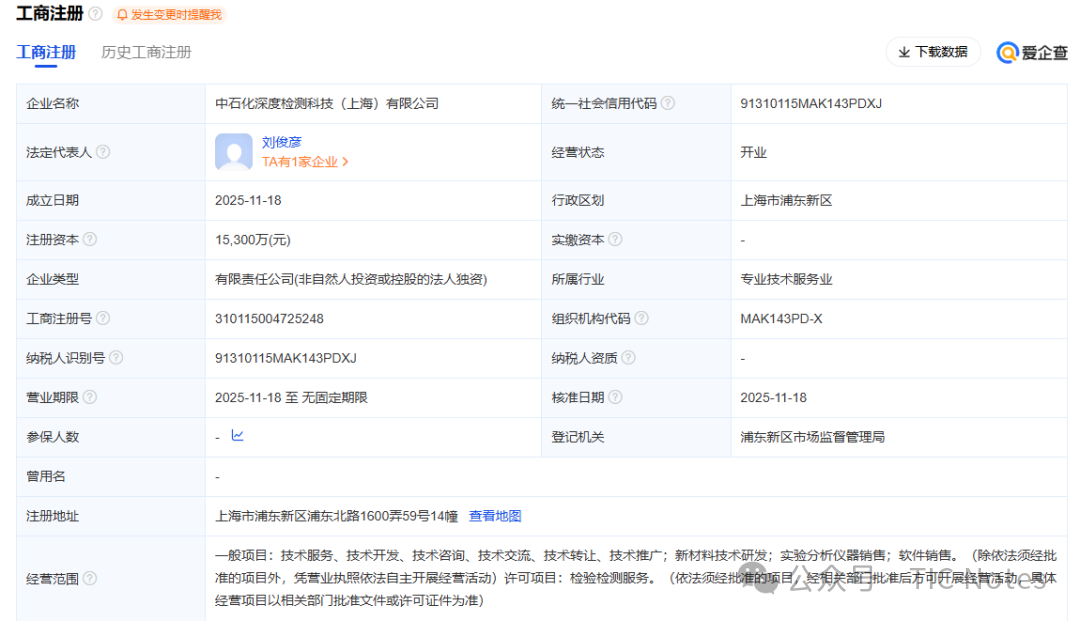Viewport: 1080px width, 621px height.
Task: Click help icon next to 统一社会信用代码
Action: [x=668, y=103]
